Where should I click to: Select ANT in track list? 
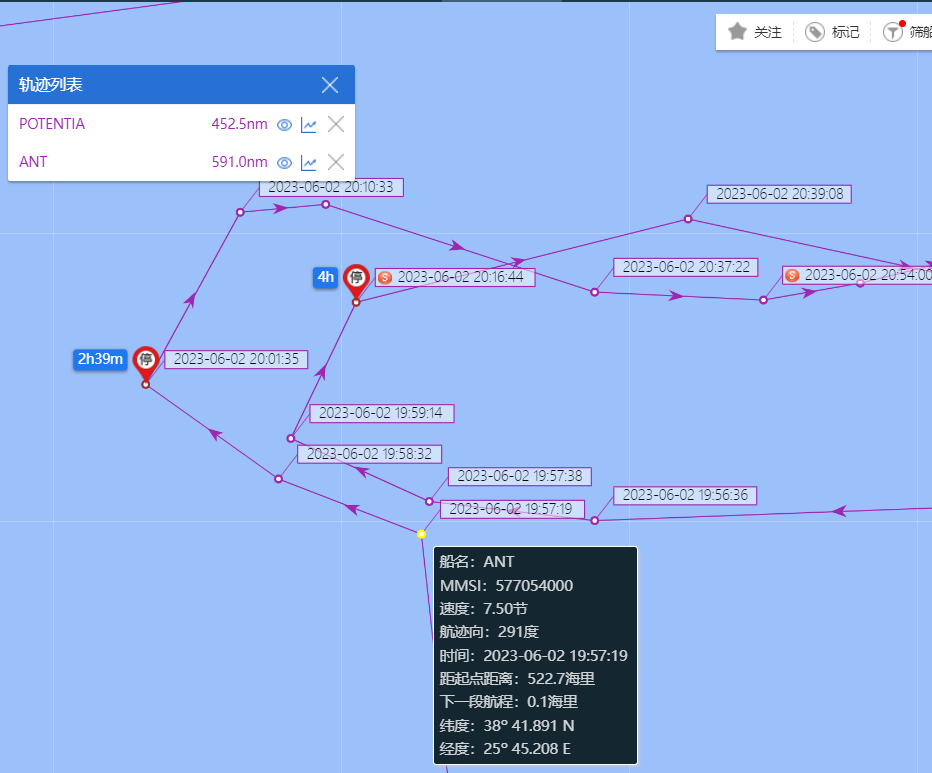[33, 162]
